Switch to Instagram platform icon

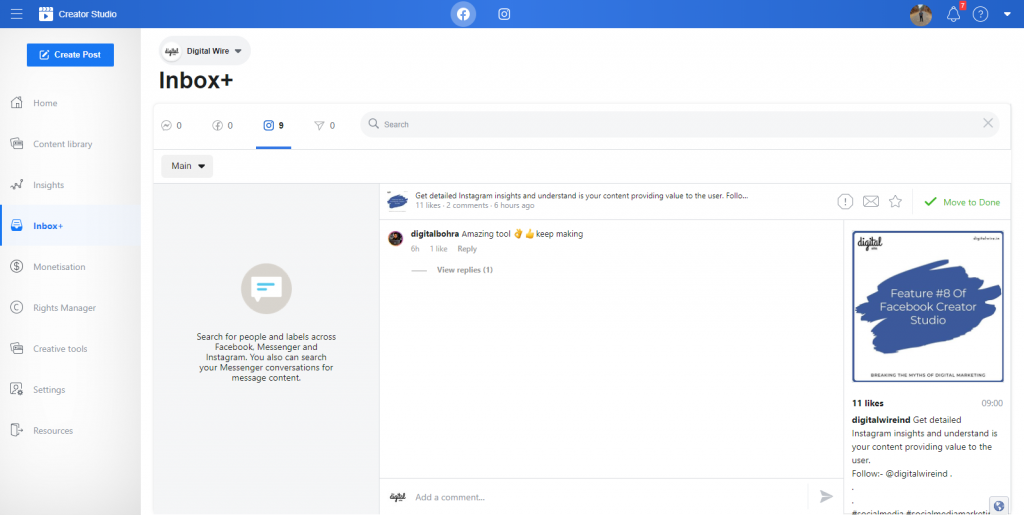coord(504,14)
